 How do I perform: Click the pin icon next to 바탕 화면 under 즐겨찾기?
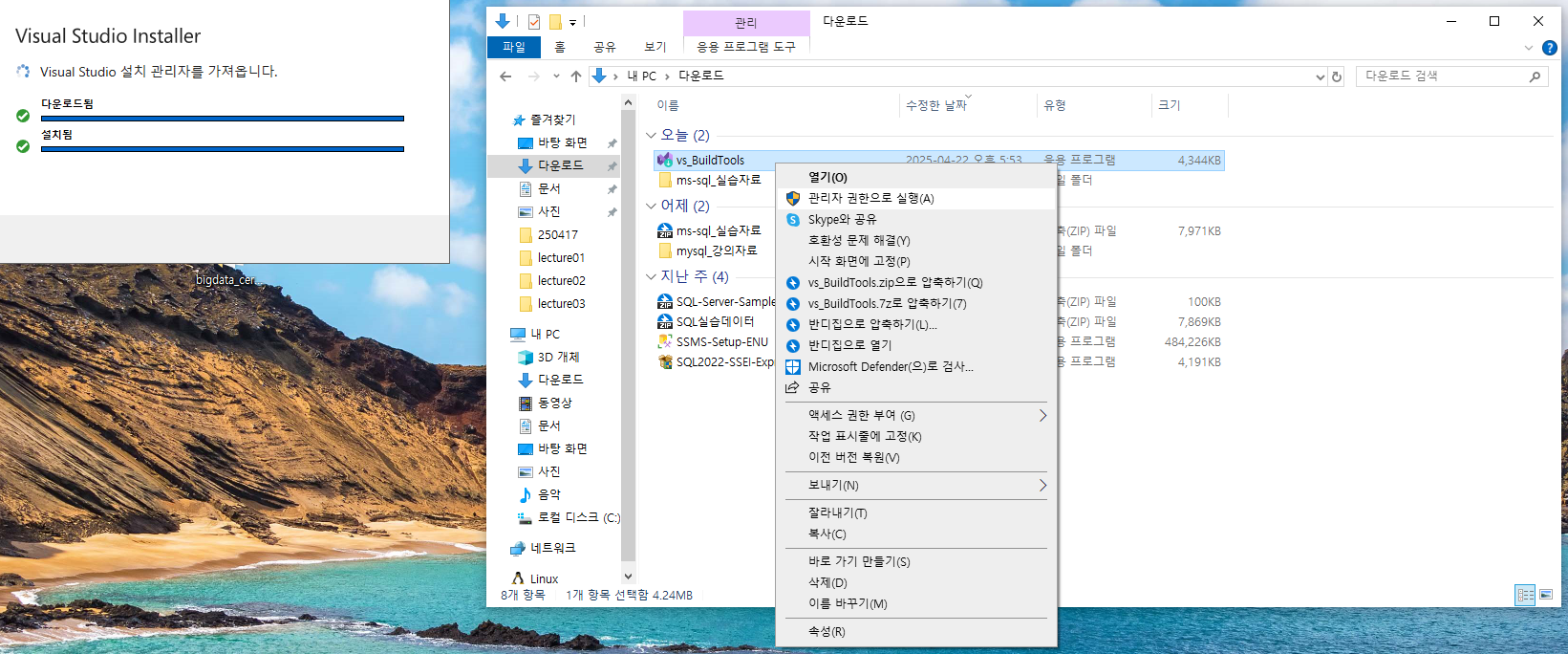[612, 142]
